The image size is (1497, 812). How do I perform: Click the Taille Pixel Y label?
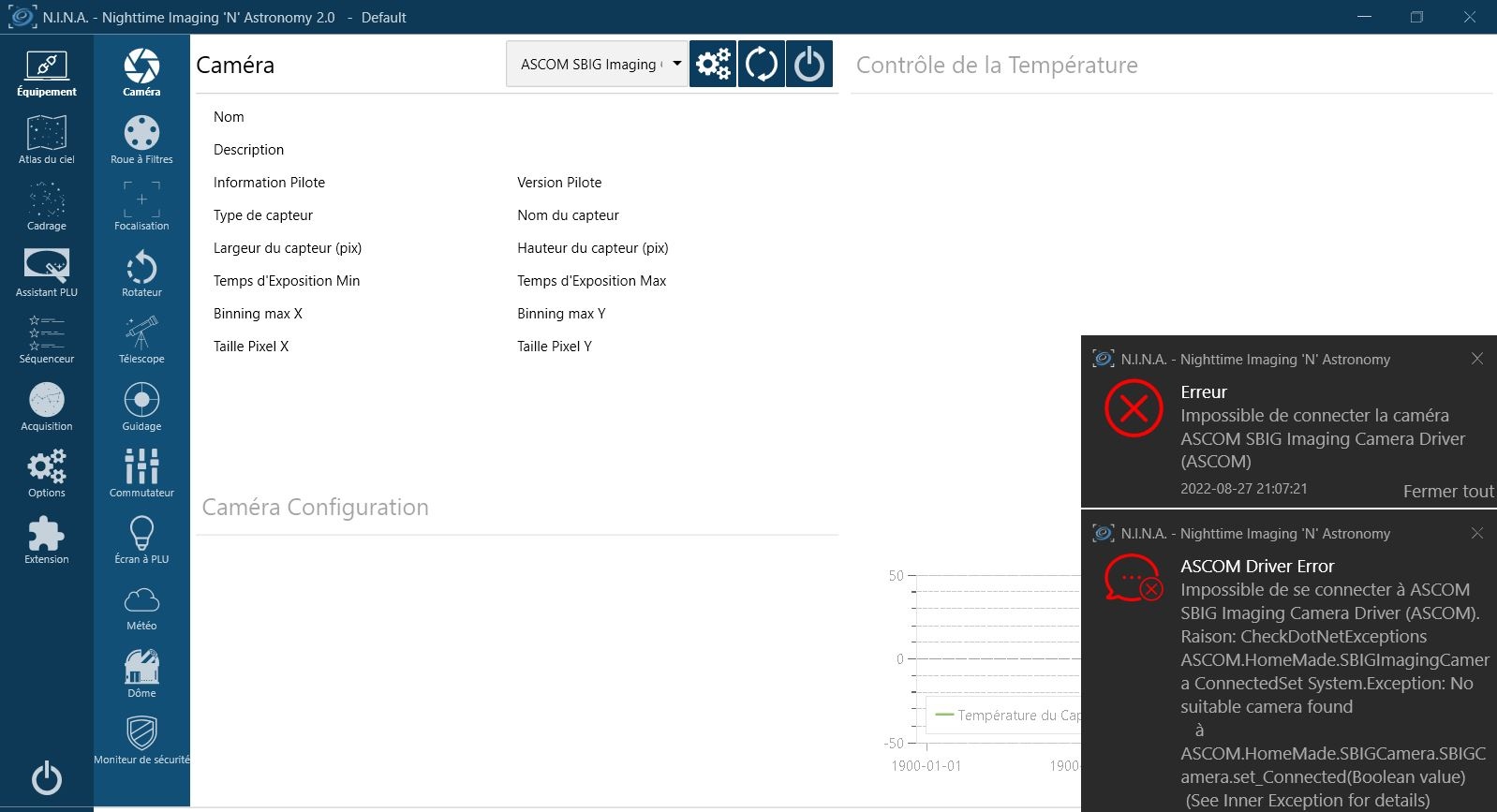click(555, 347)
